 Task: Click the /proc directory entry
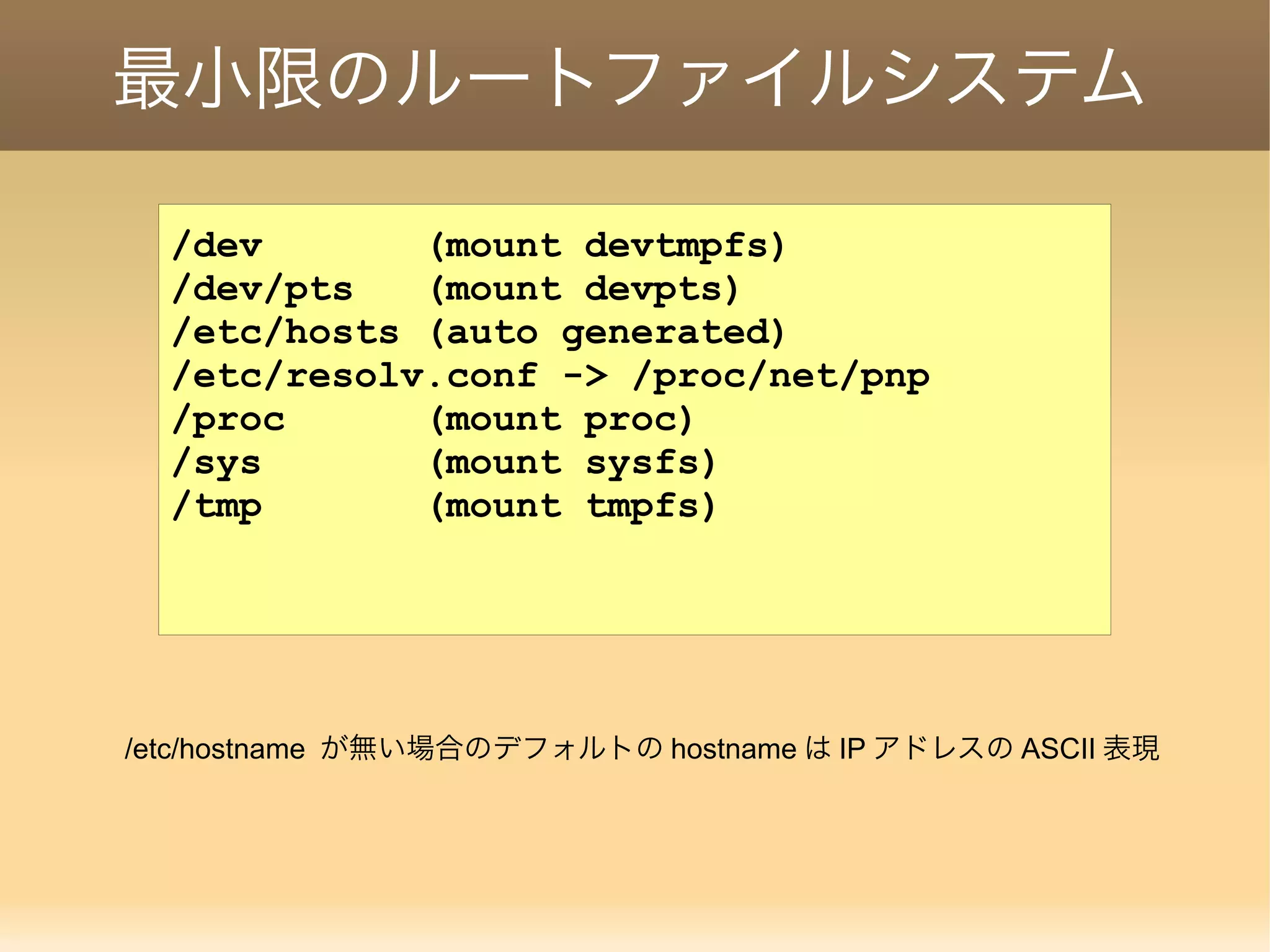tap(229, 419)
